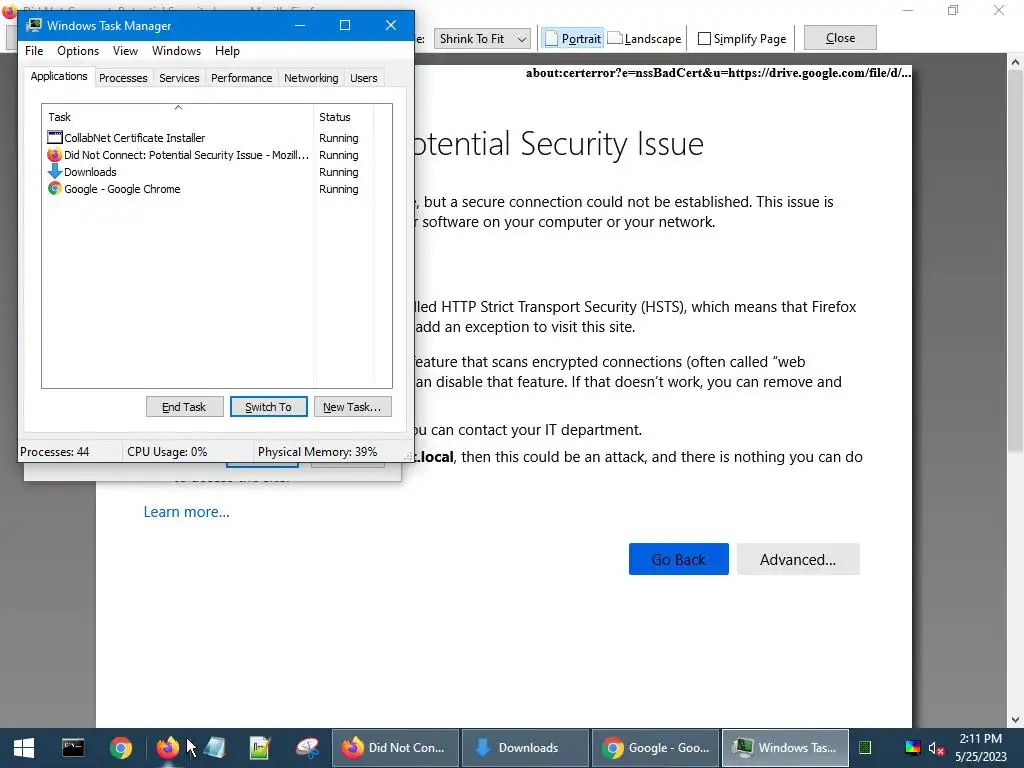
Task: Click the New Task... button
Action: [x=353, y=407]
